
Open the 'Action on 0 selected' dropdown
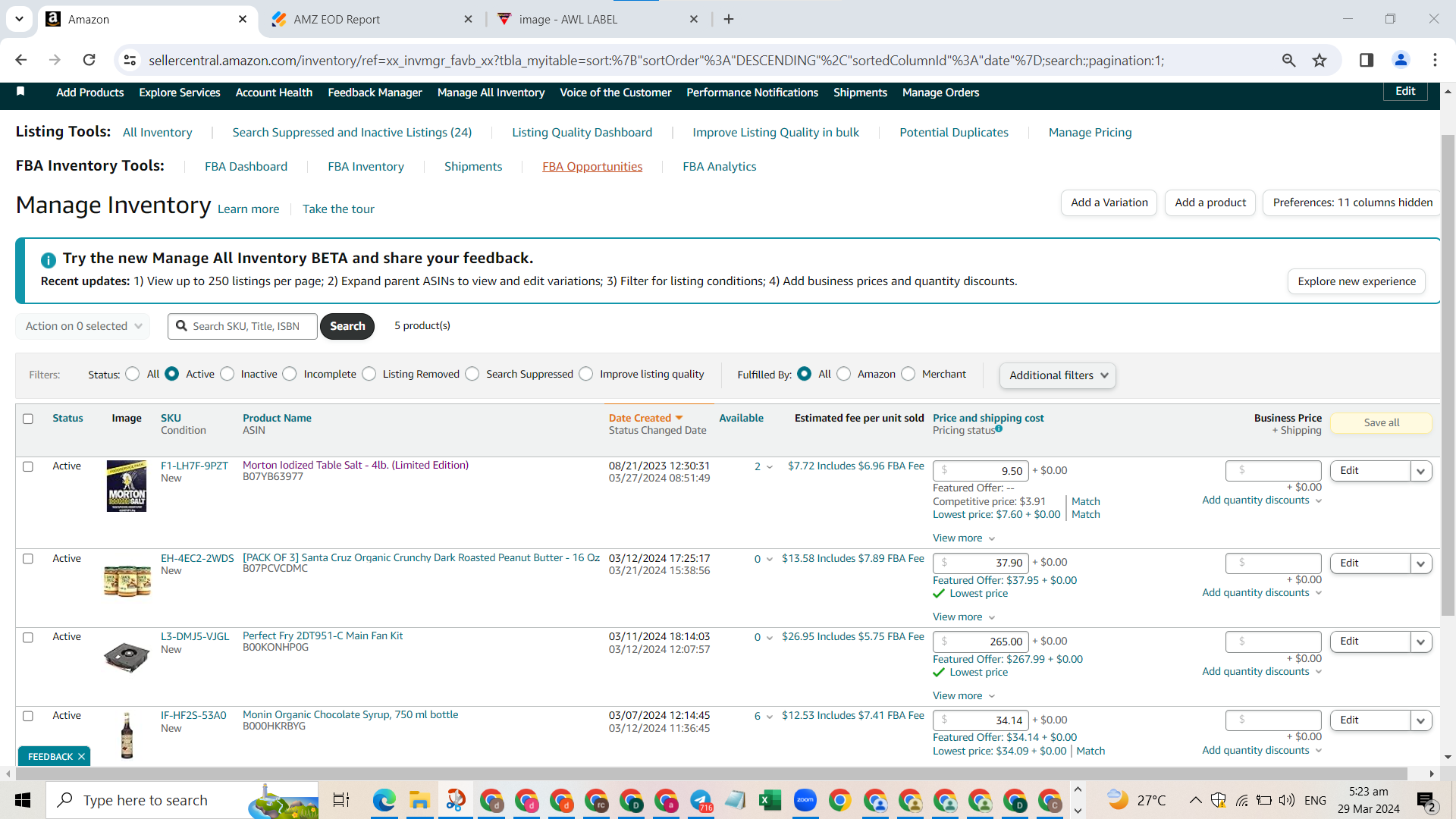pos(83,326)
